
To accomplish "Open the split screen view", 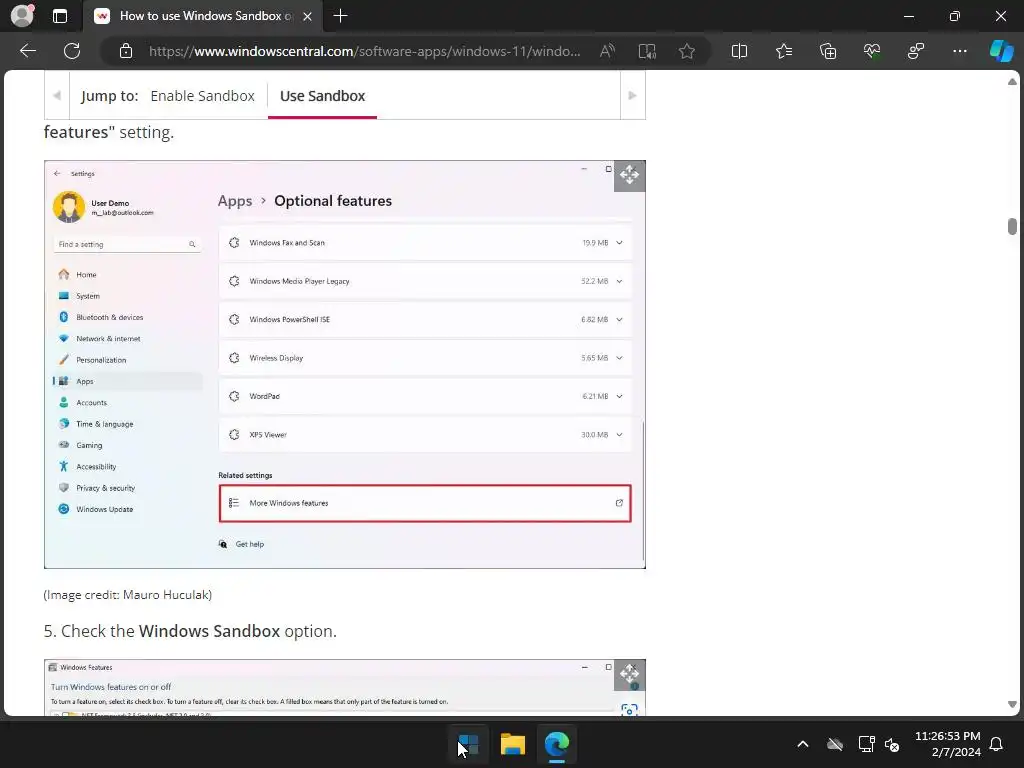I will pyautogui.click(x=739, y=51).
